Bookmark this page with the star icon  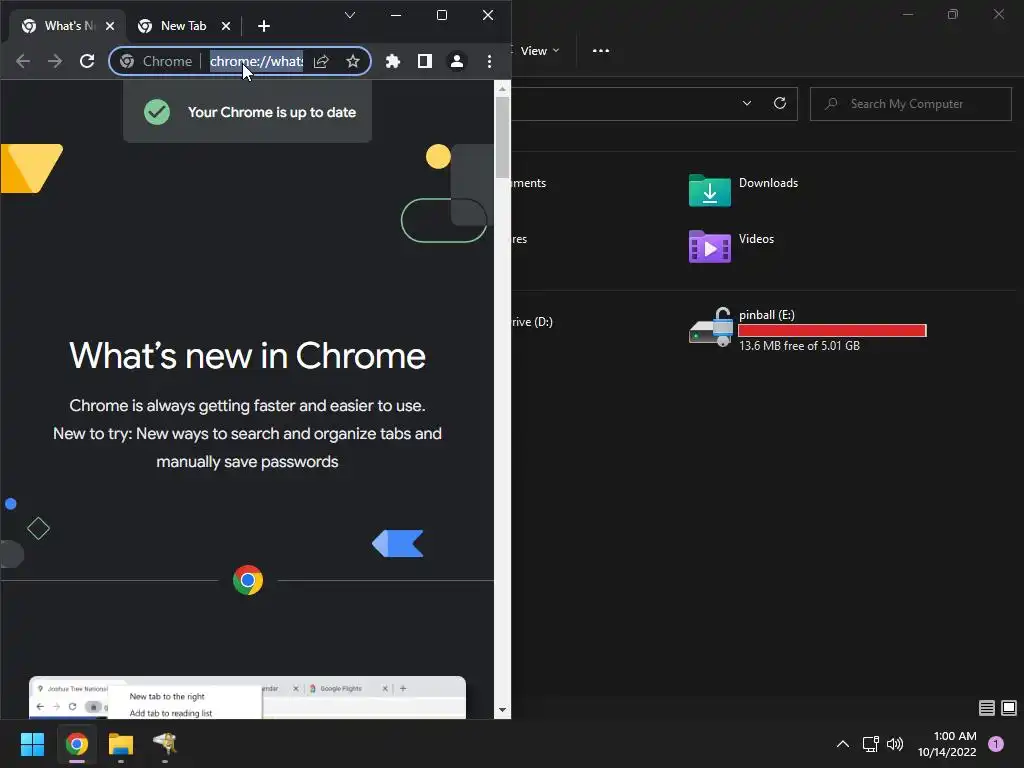pos(353,61)
